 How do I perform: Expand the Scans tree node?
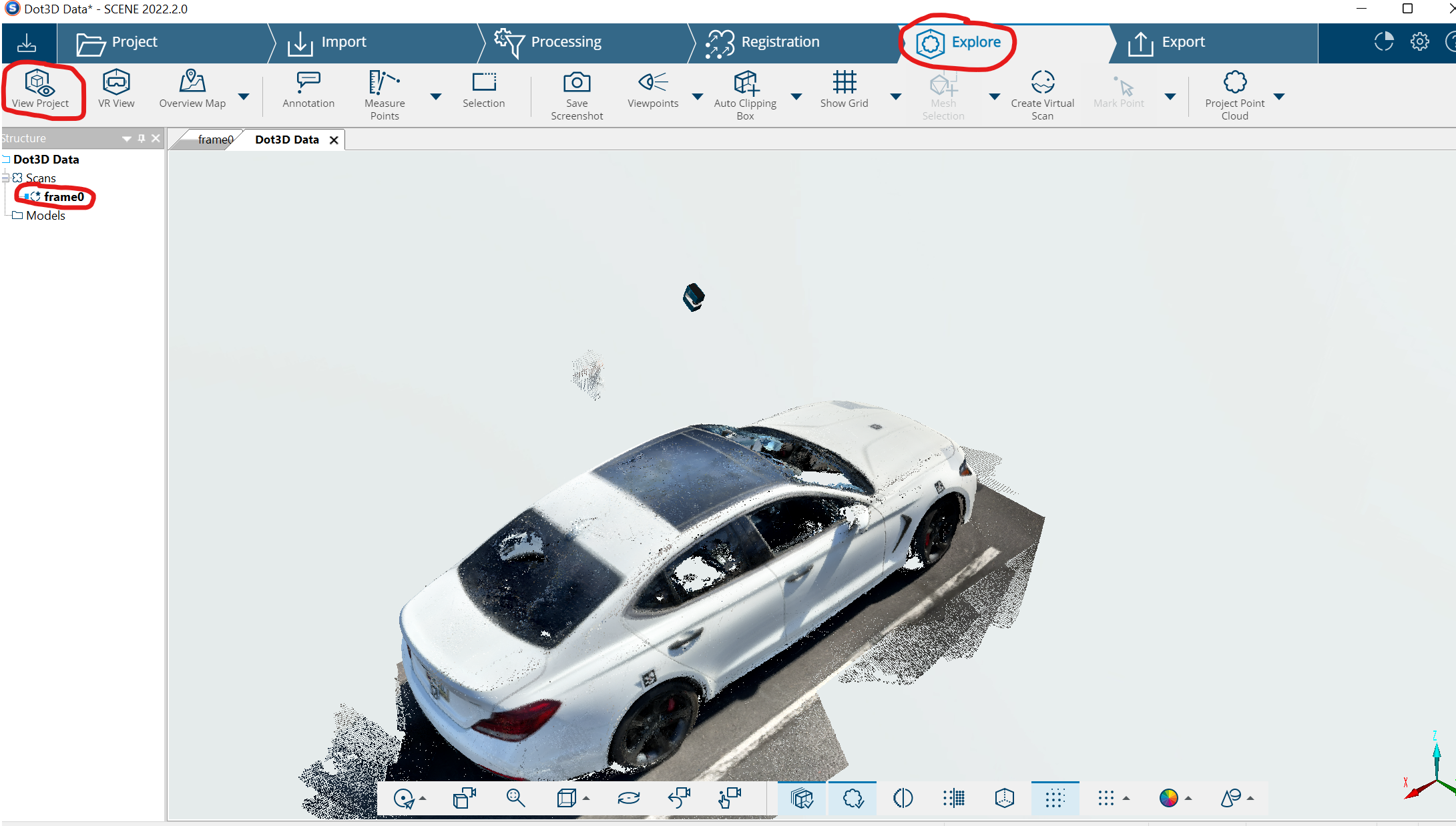(x=5, y=178)
